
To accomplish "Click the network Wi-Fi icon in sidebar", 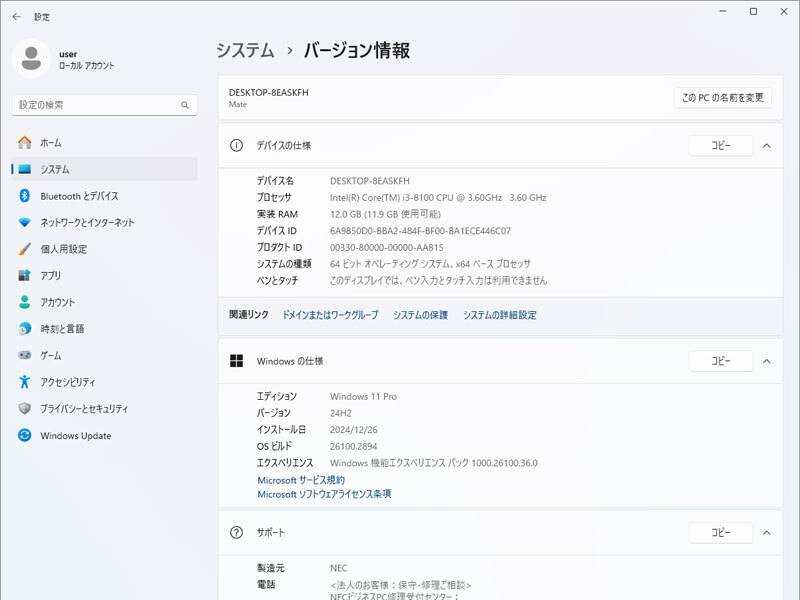I will (24, 222).
